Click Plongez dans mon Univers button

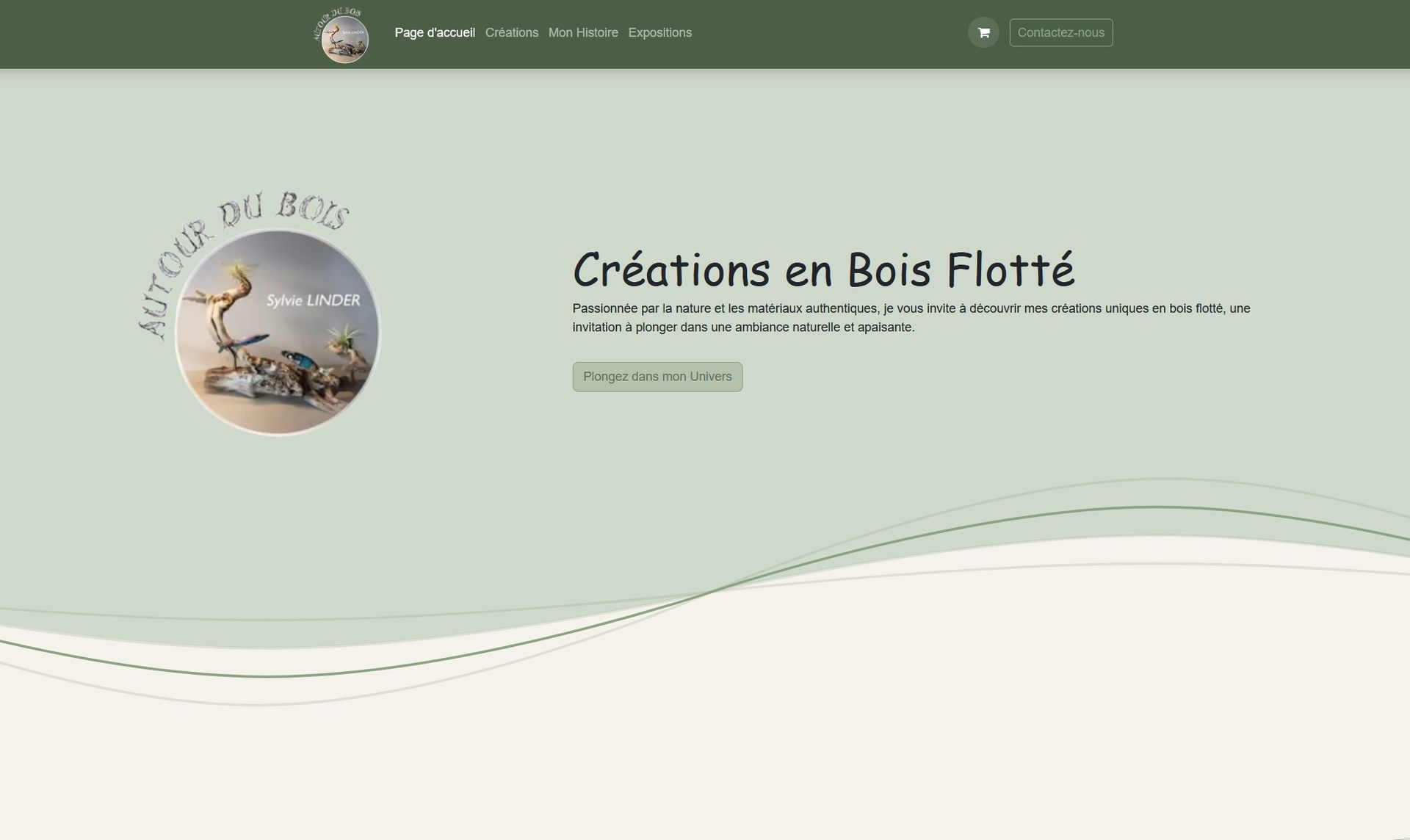click(x=657, y=377)
